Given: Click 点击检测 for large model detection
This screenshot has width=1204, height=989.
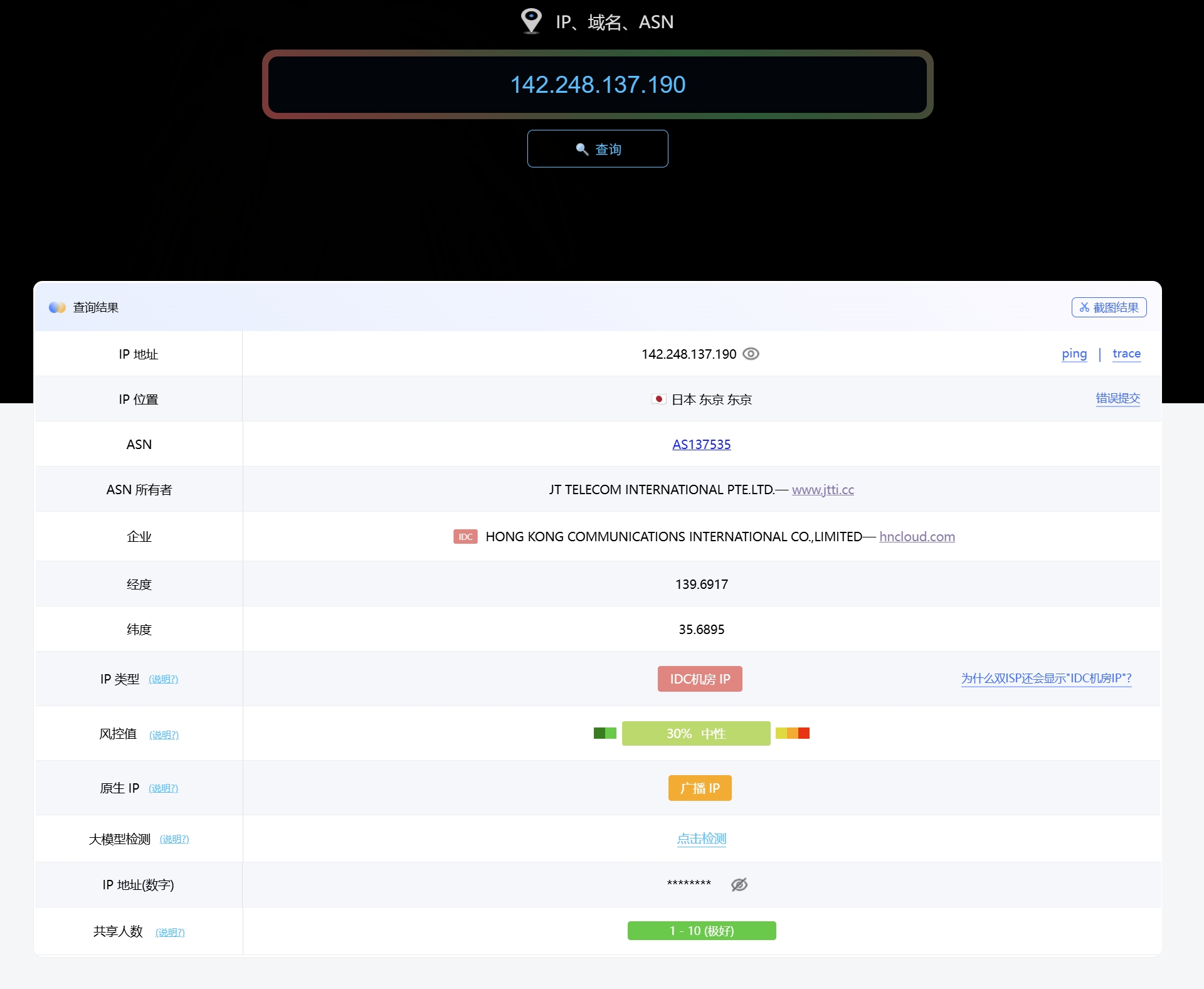Looking at the screenshot, I should tap(701, 838).
